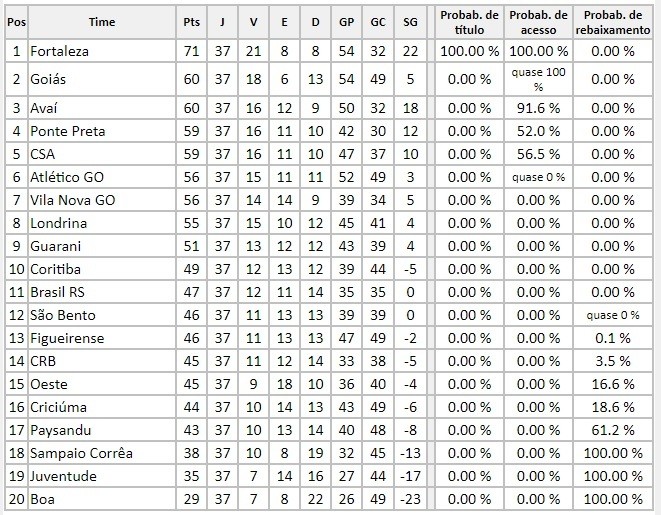Click the Pts column header
This screenshot has height=515, width=661.
[191, 22]
